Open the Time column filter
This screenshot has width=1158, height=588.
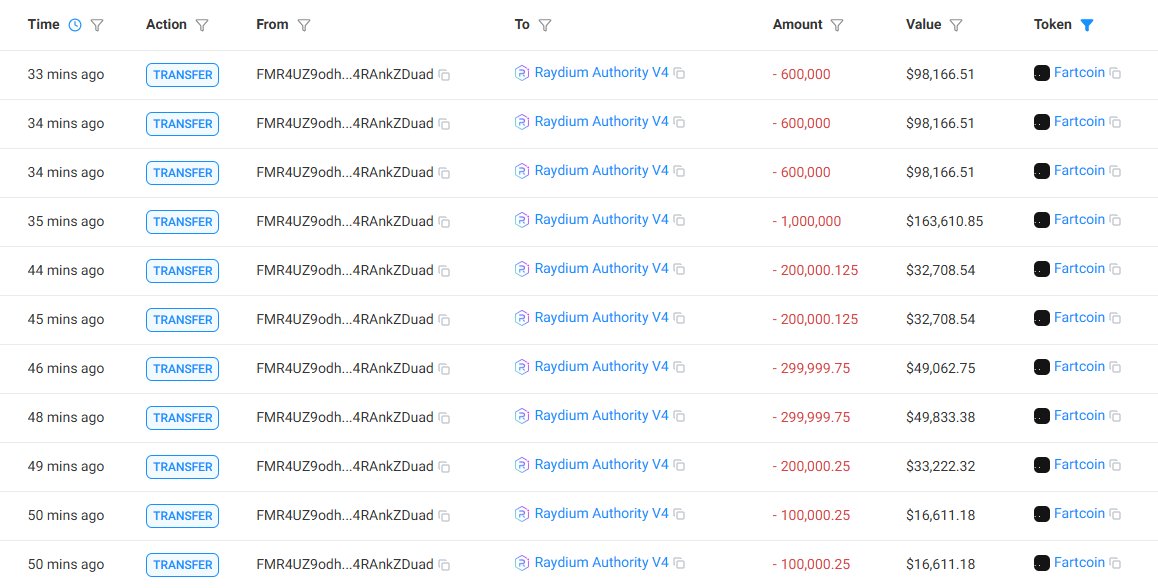click(97, 25)
